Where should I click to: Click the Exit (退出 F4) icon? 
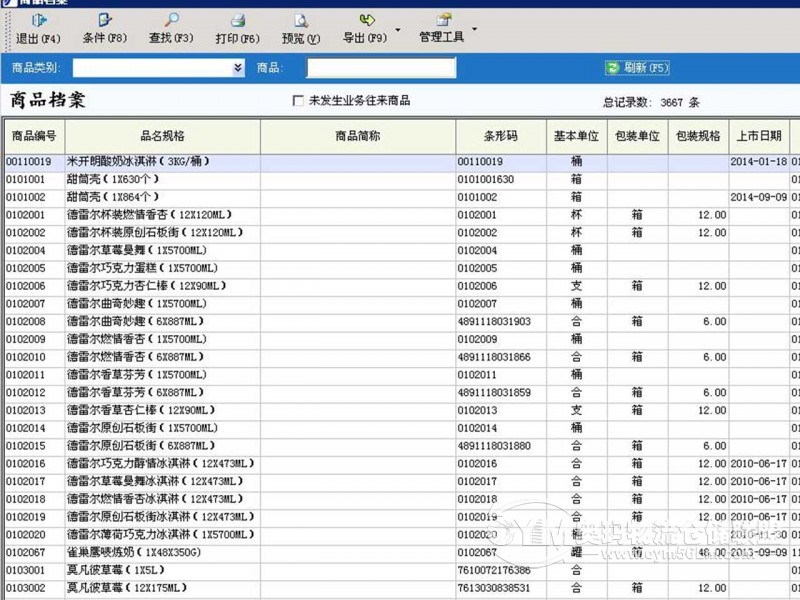coord(39,20)
